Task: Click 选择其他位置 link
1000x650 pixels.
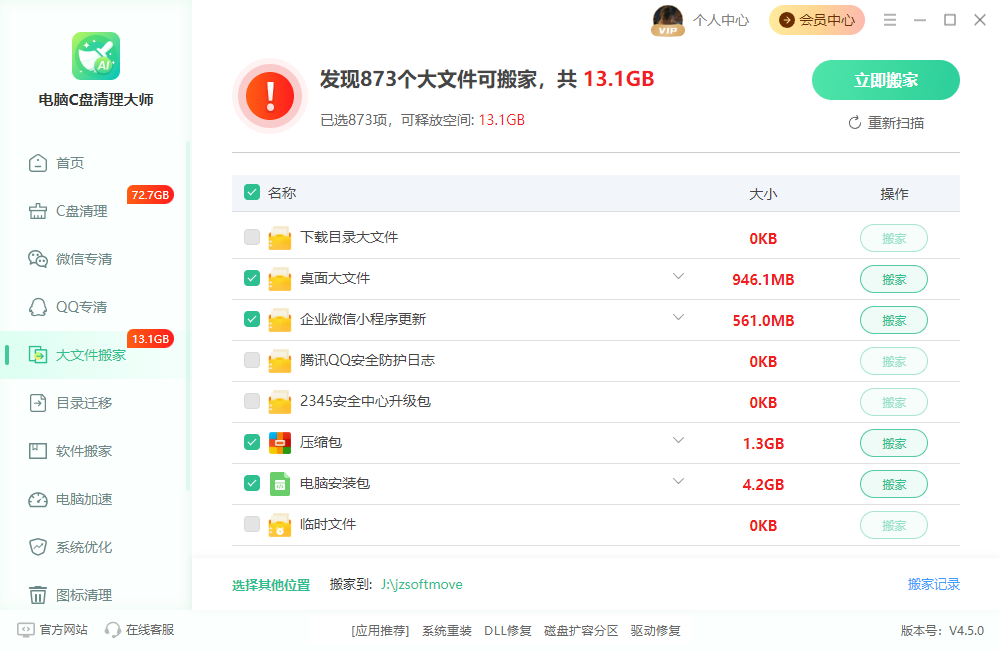Action: pos(271,585)
